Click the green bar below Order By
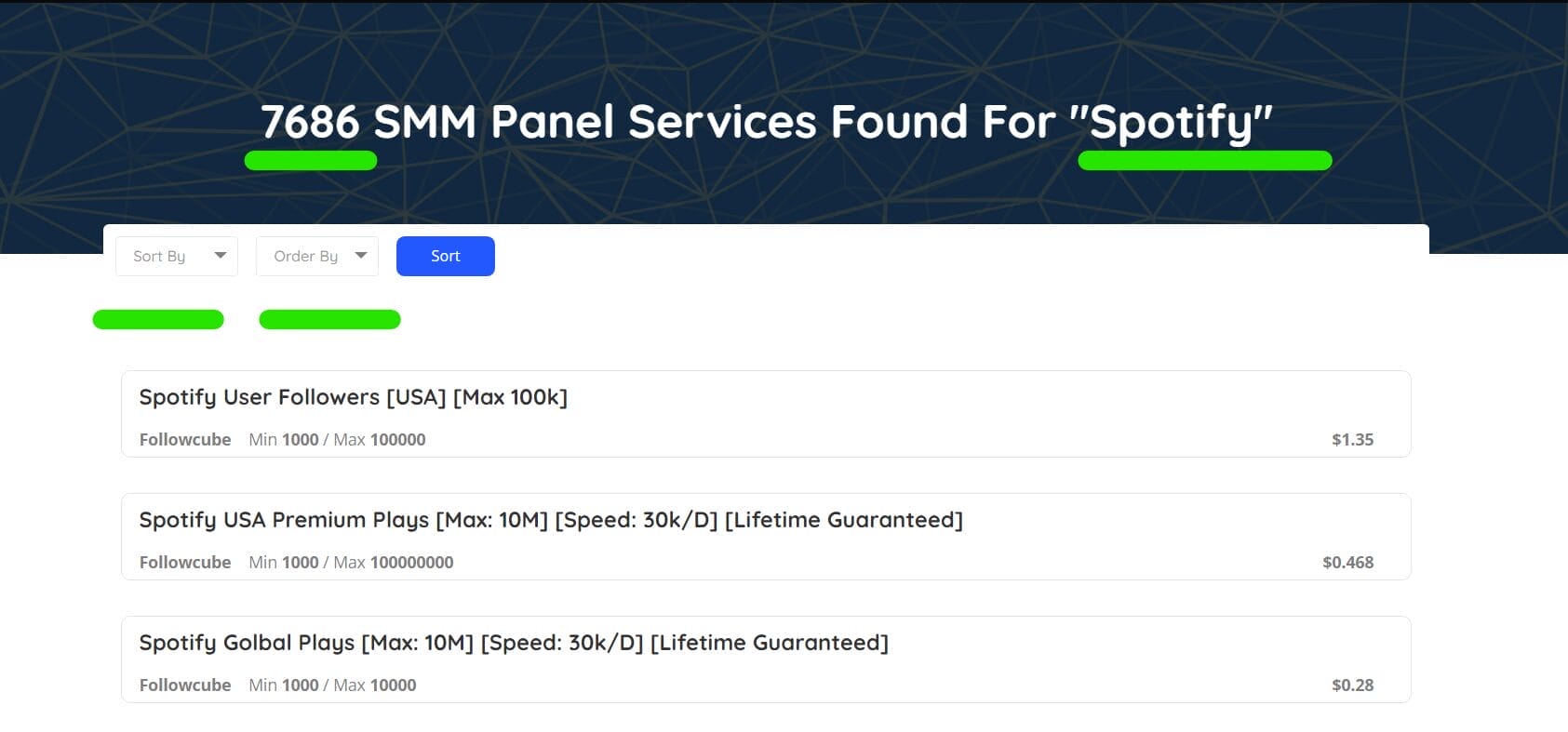This screenshot has height=732, width=1568. tap(329, 320)
